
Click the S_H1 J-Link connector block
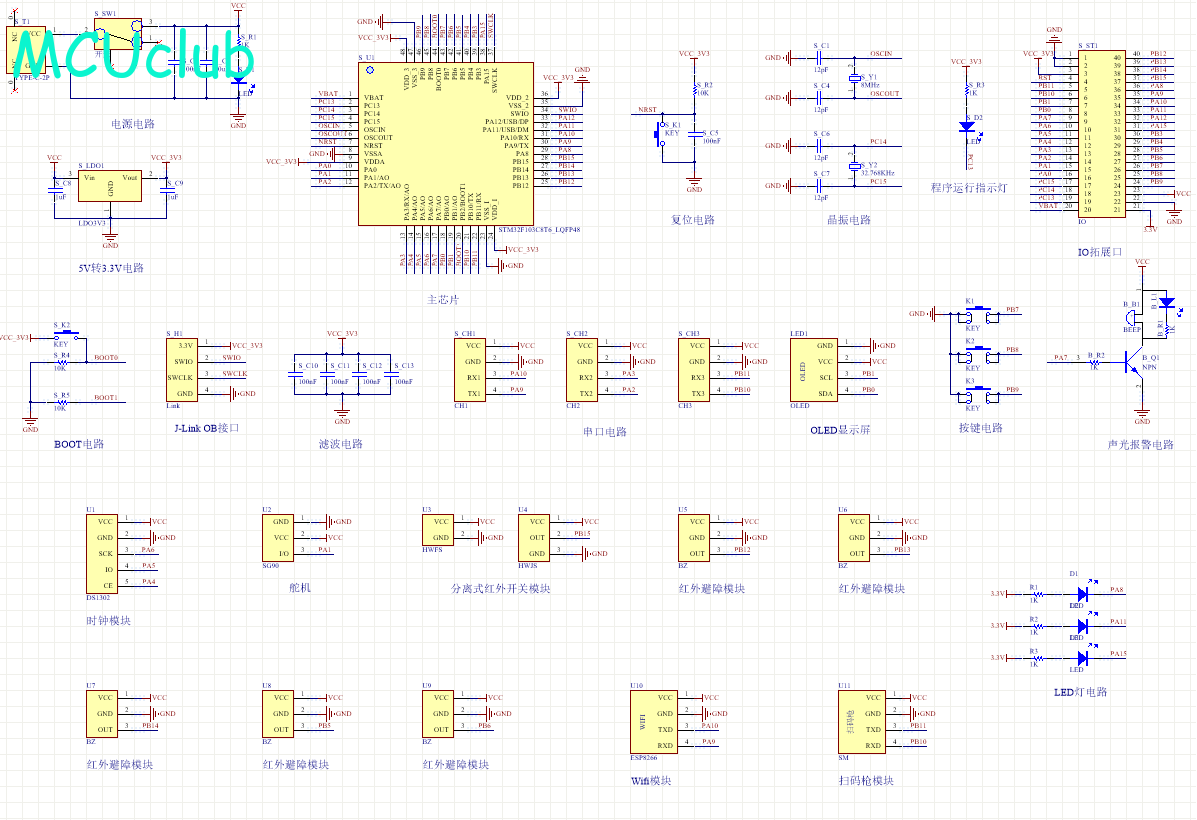click(182, 370)
